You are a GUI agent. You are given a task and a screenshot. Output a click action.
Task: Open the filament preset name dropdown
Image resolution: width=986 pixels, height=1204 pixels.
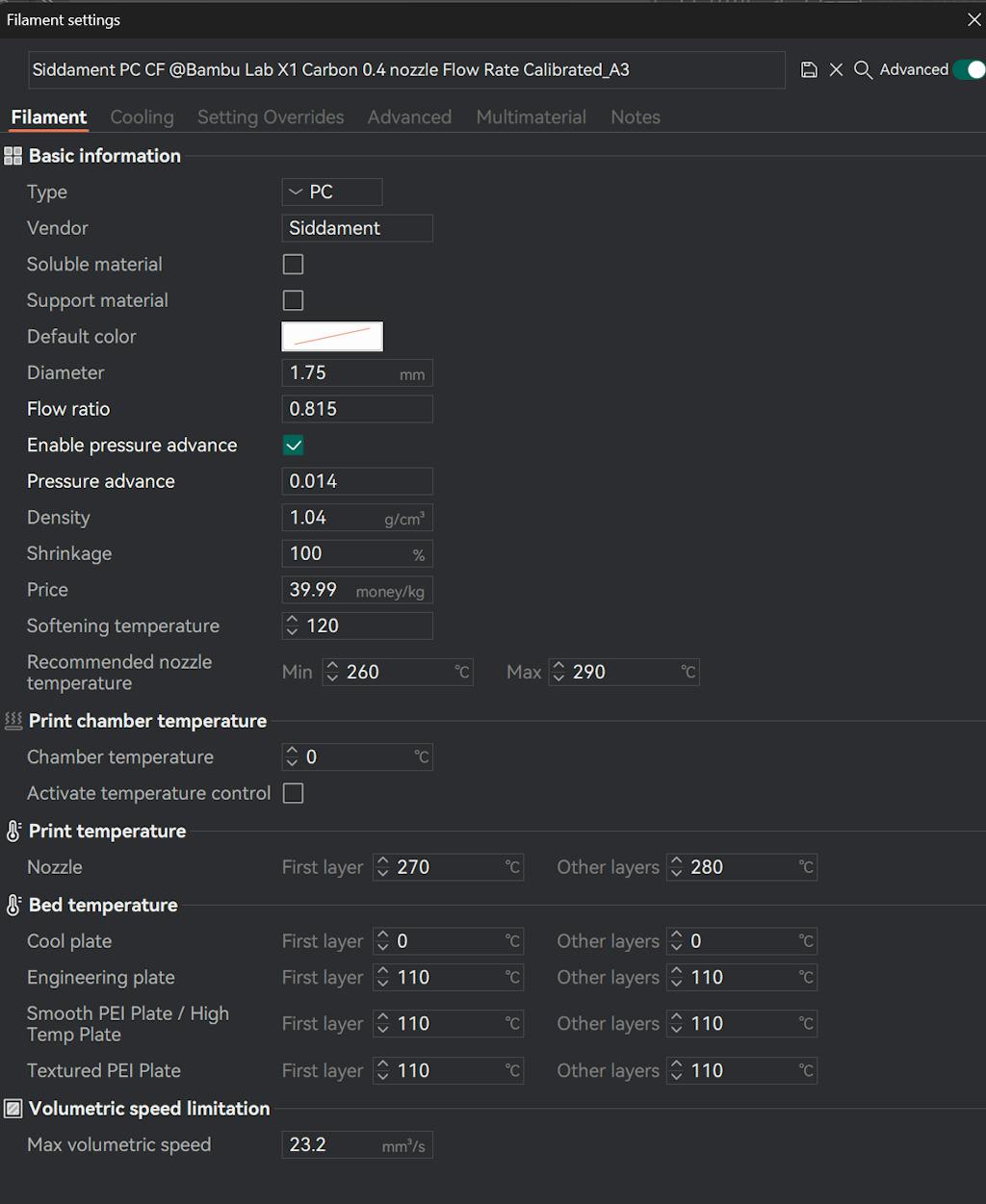click(x=406, y=70)
